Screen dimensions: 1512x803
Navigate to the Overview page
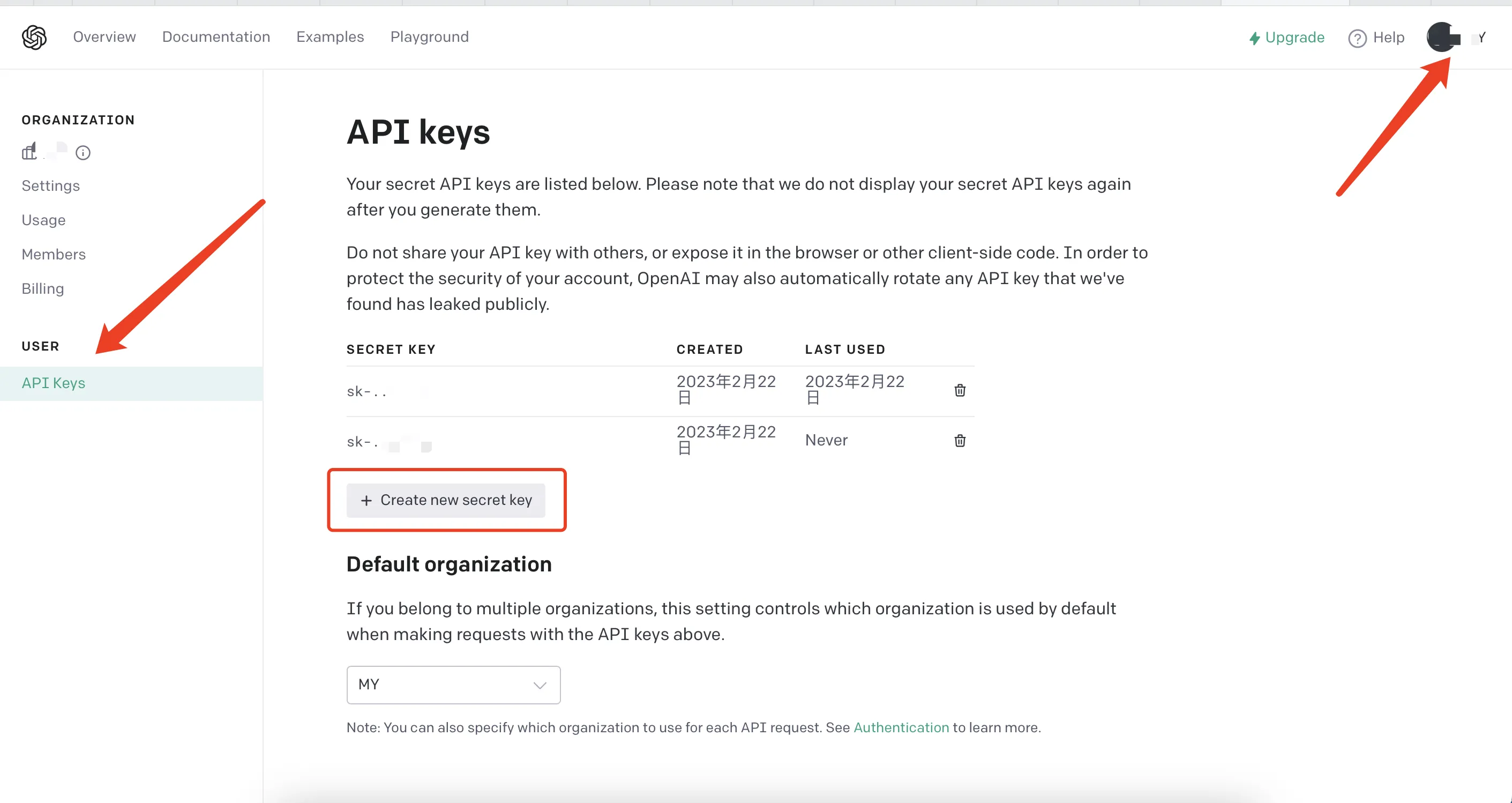click(x=104, y=37)
